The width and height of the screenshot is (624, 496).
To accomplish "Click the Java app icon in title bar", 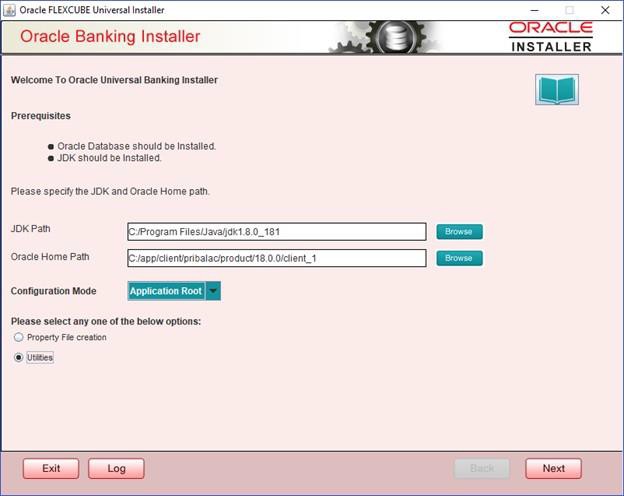I will [x=9, y=10].
